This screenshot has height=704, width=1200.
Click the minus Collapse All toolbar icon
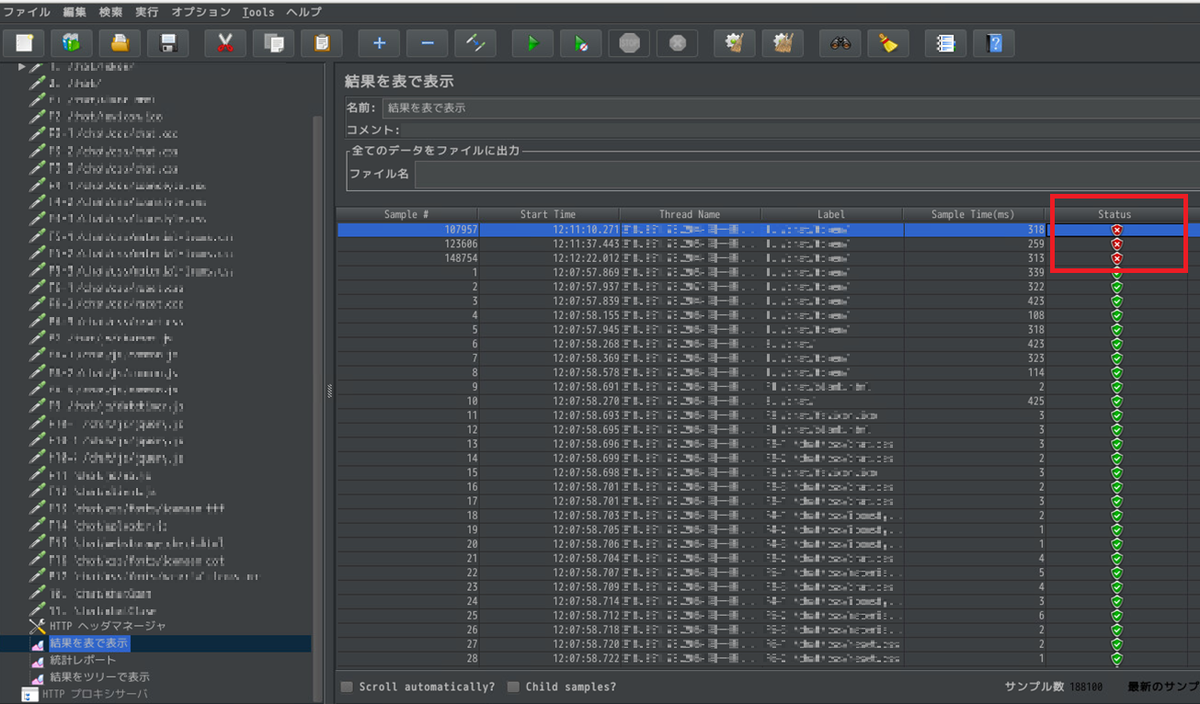point(427,43)
